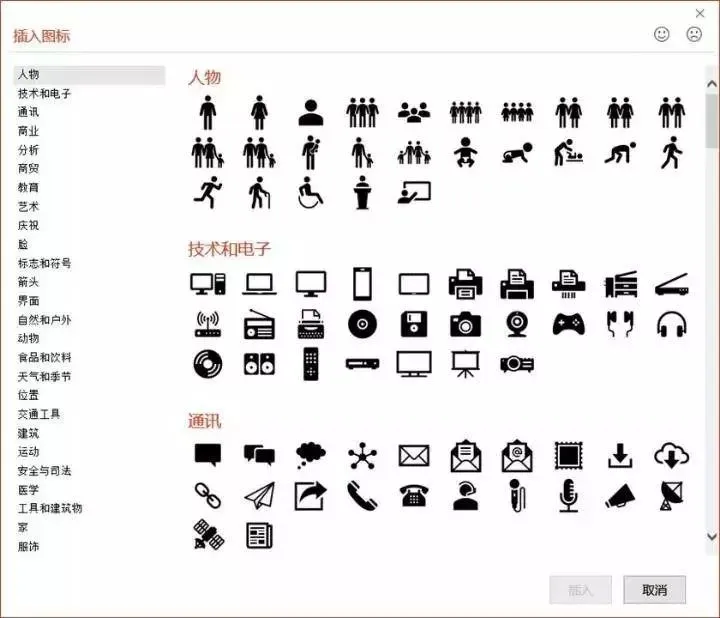Click the scrollbar down arrow
This screenshot has width=720, height=618.
712,536
